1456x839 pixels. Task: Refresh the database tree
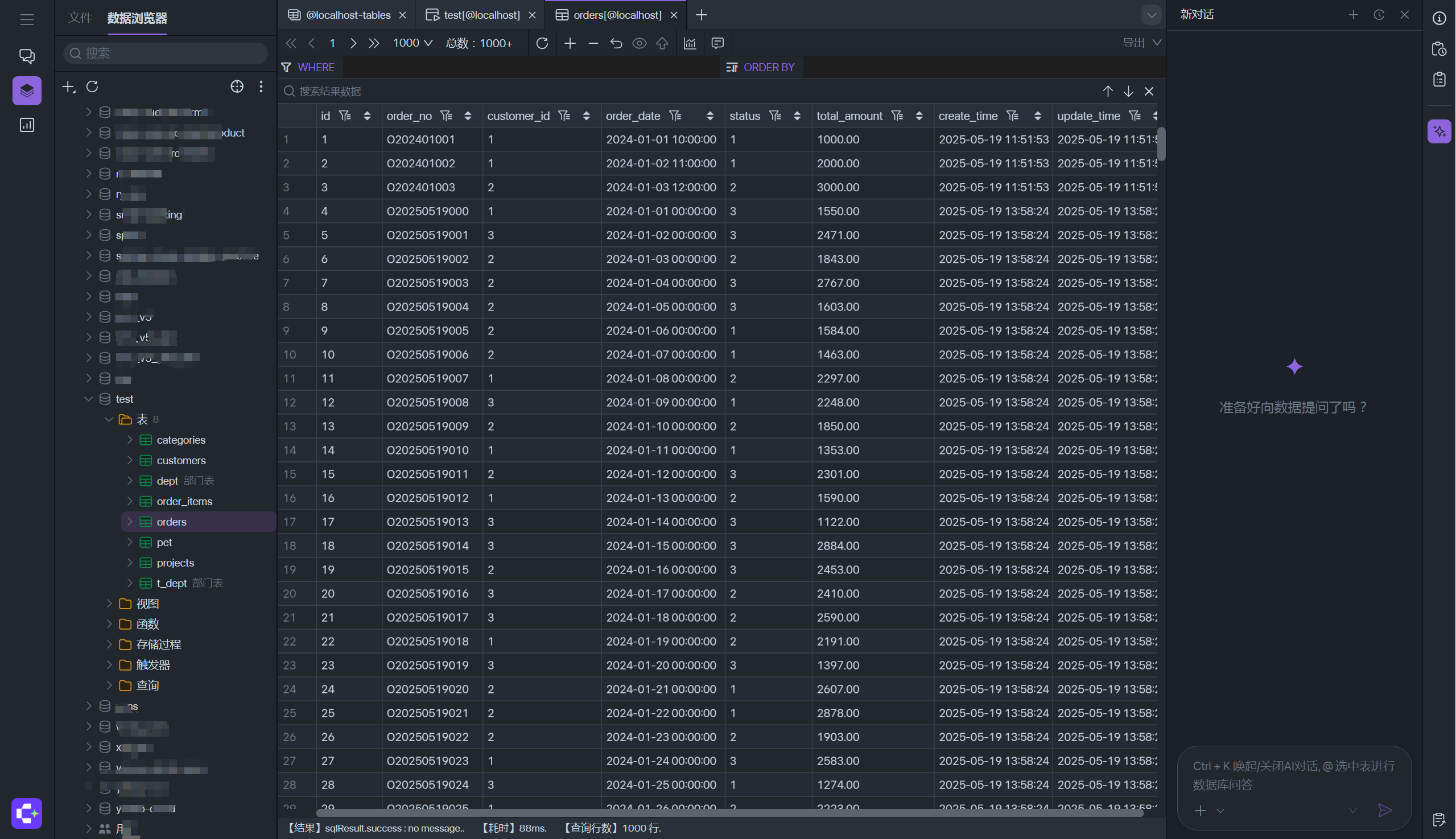coord(92,86)
